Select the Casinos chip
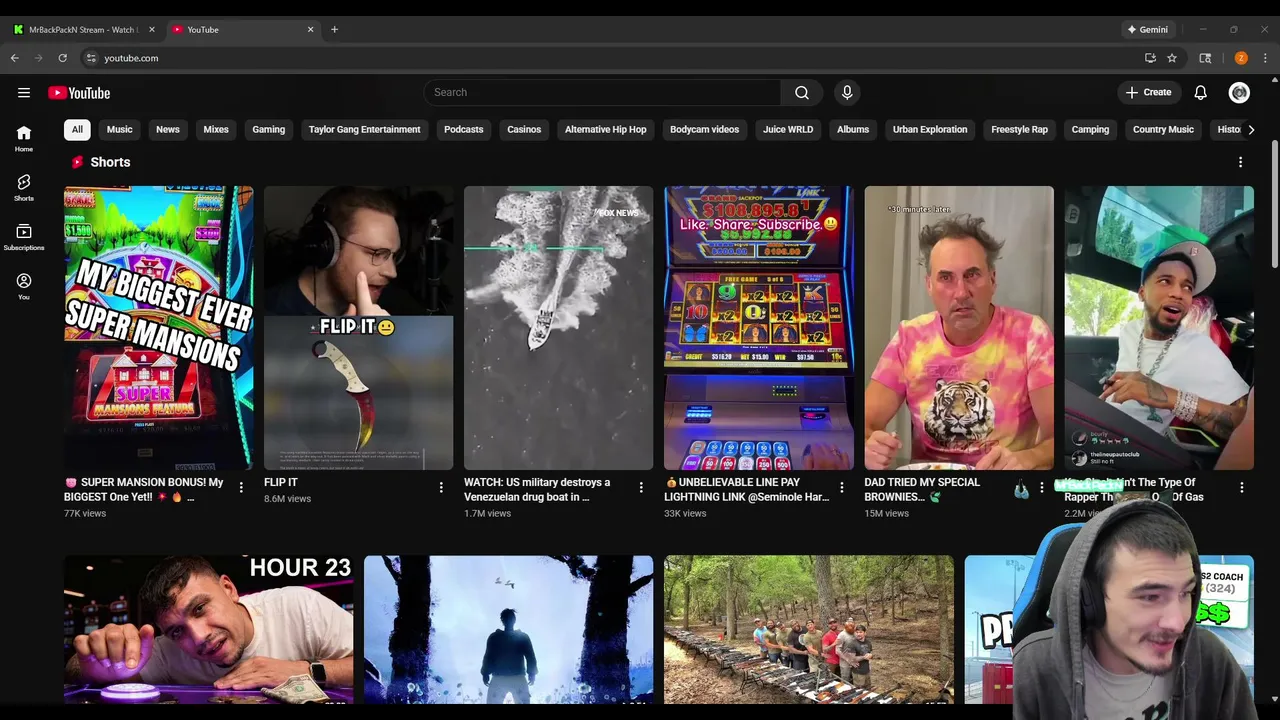This screenshot has width=1280, height=720. (524, 129)
